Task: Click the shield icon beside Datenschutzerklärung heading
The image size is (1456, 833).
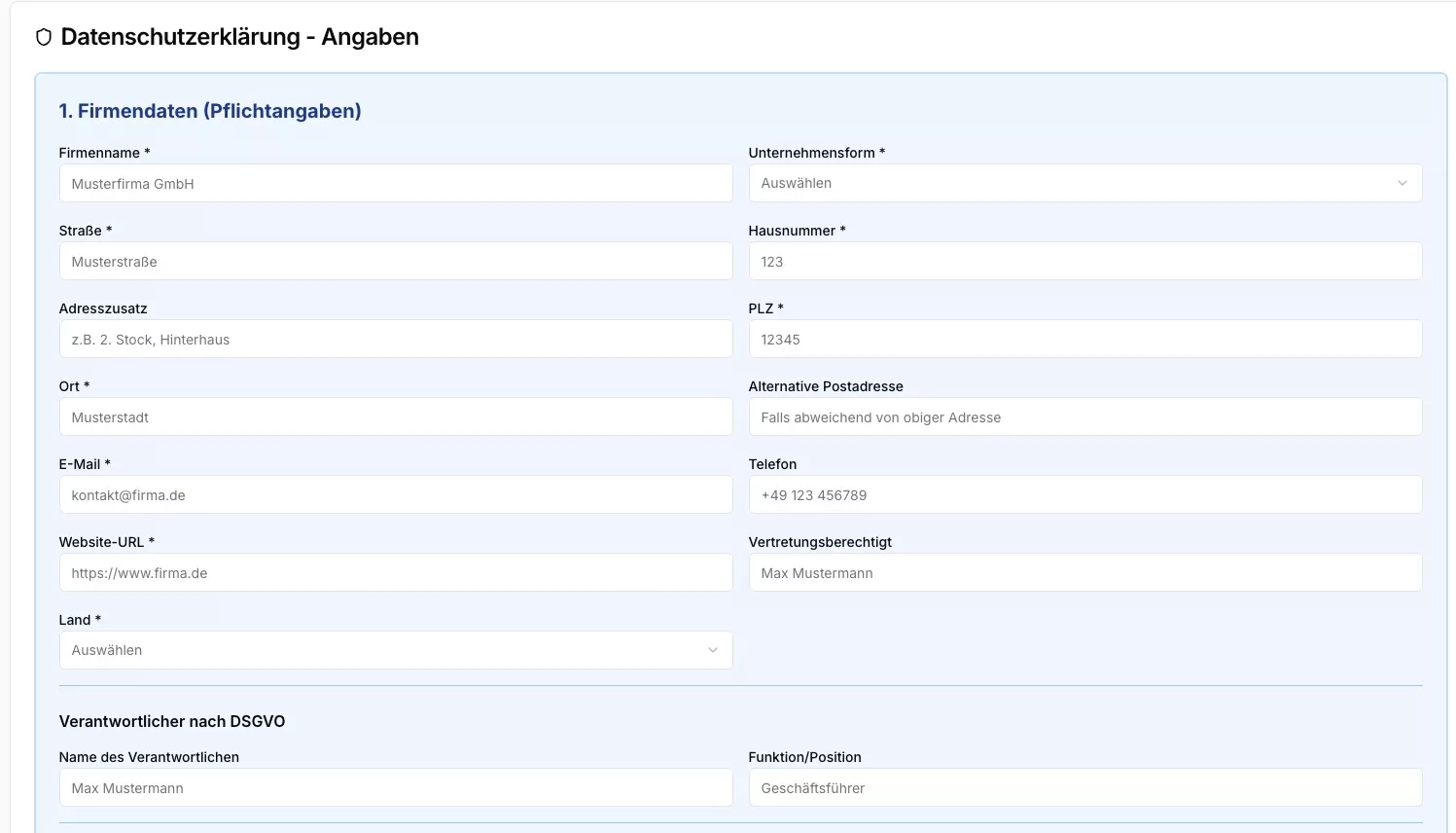Action: point(44,38)
